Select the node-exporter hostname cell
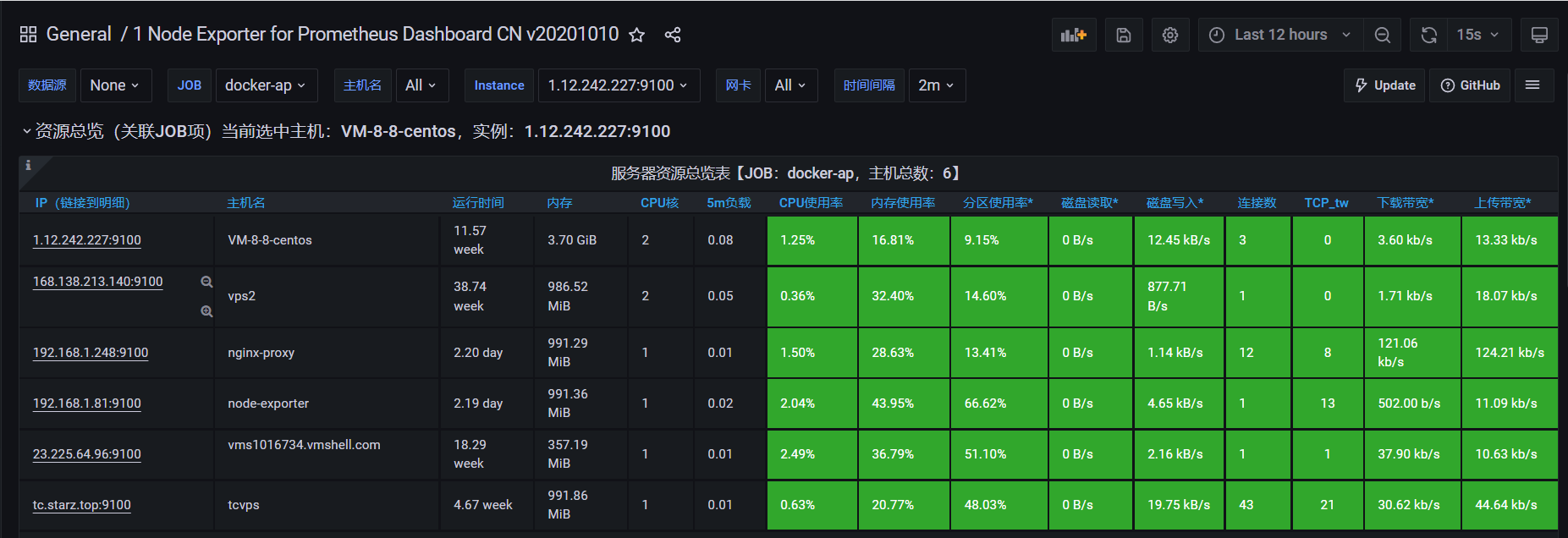The width and height of the screenshot is (1568, 538). tap(327, 403)
